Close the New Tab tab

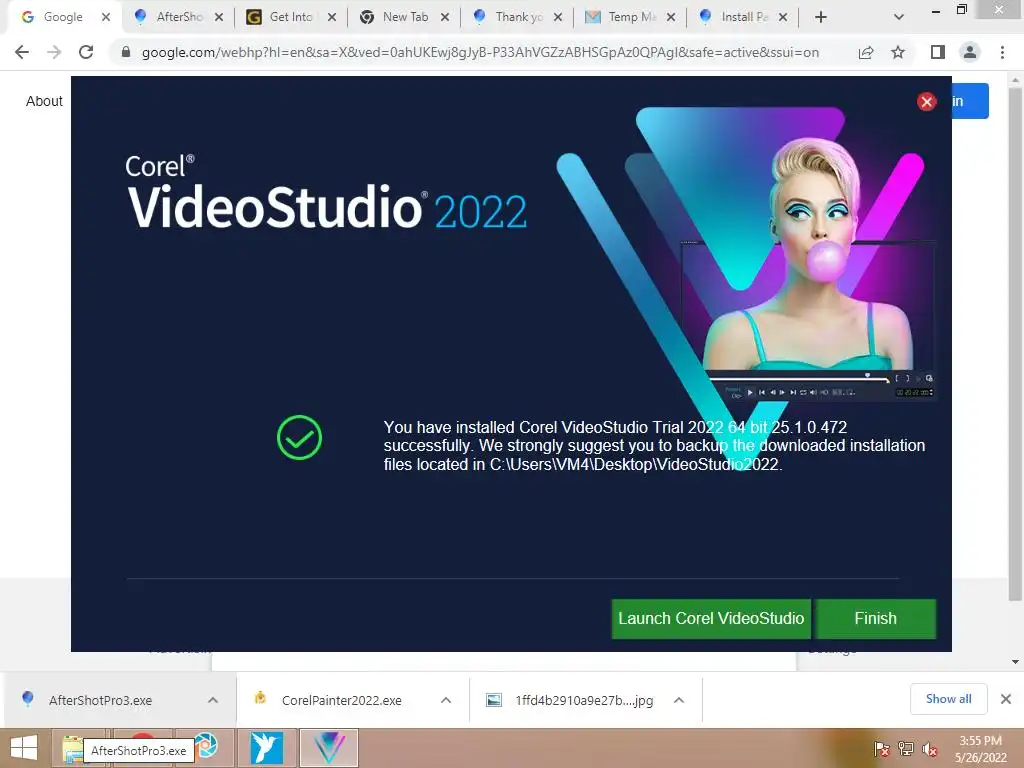click(445, 17)
